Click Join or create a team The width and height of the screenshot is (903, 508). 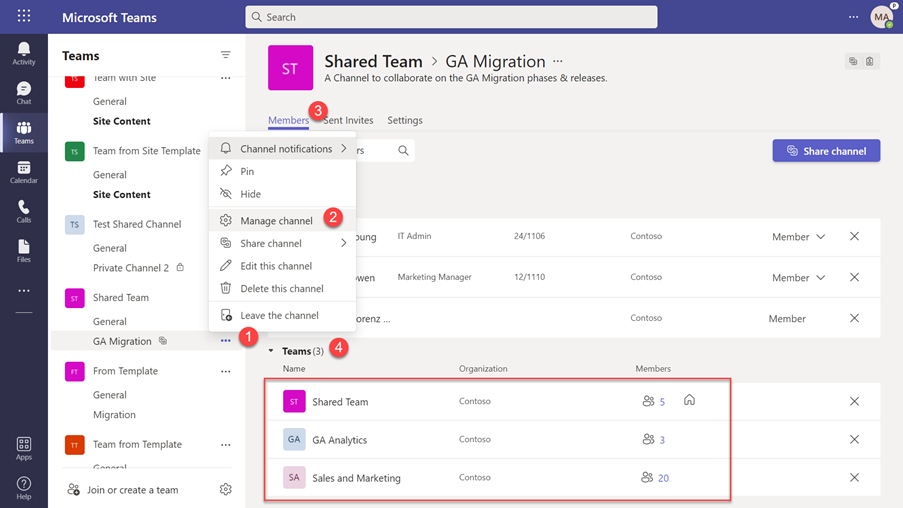pos(132,490)
